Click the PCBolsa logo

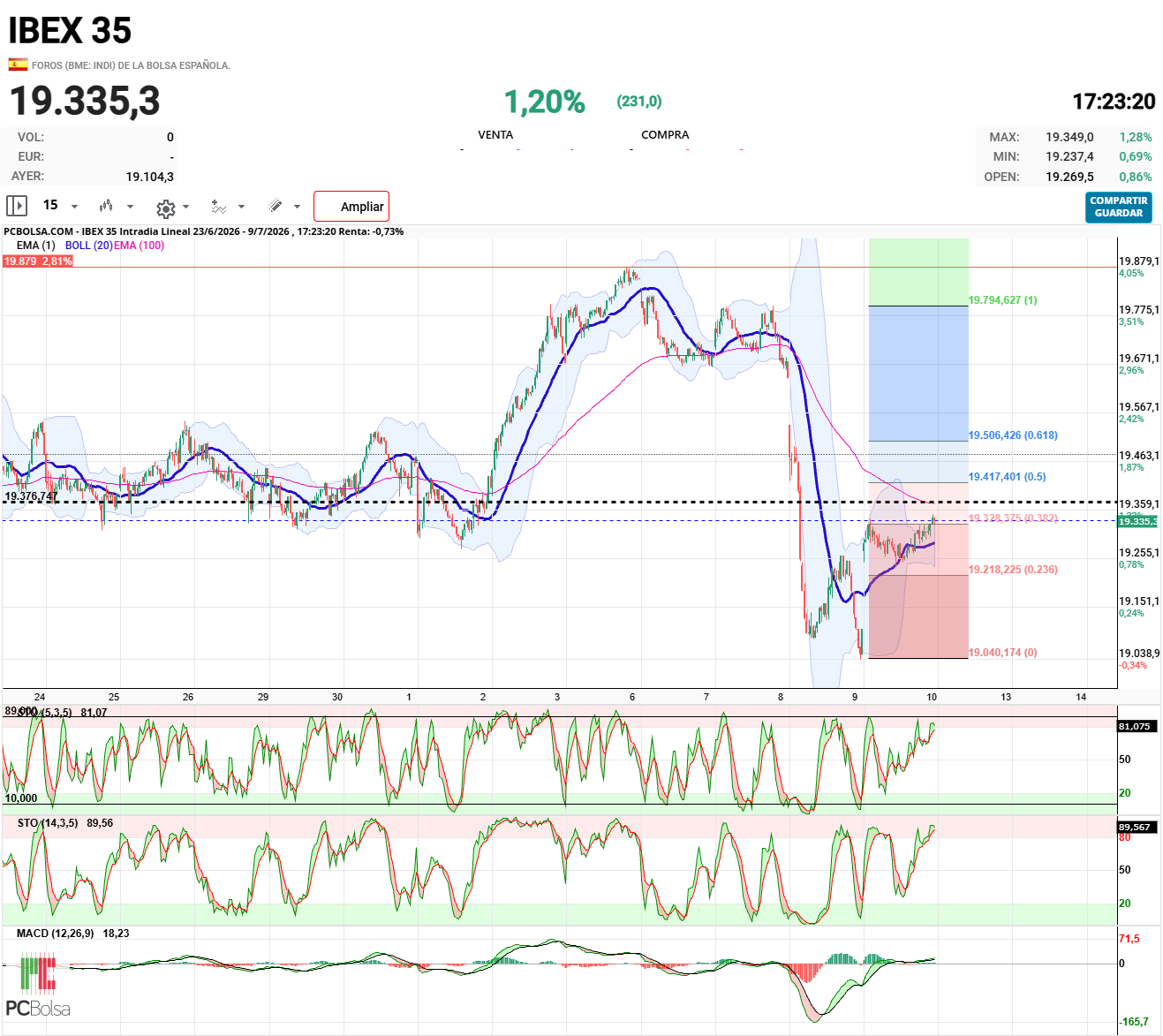[x=38, y=986]
